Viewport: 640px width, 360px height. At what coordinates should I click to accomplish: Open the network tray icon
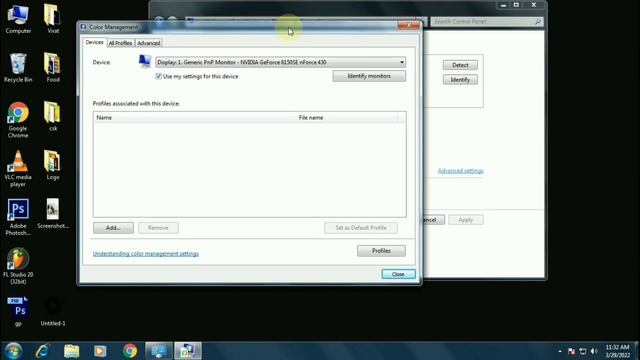583,351
